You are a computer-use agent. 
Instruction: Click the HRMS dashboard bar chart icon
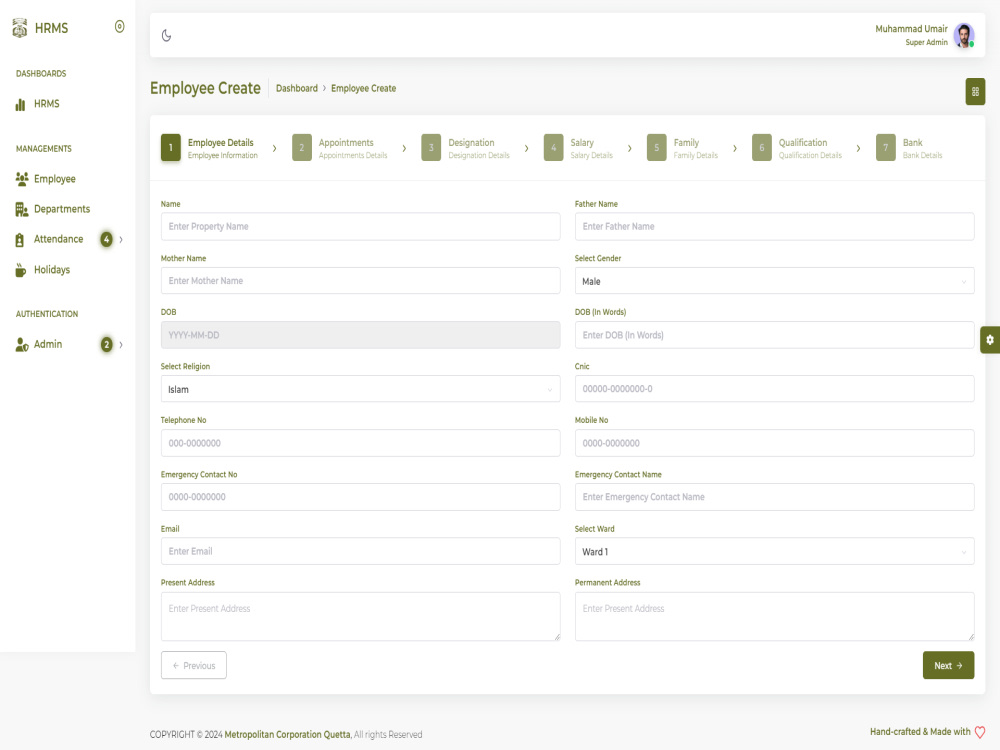pos(20,104)
